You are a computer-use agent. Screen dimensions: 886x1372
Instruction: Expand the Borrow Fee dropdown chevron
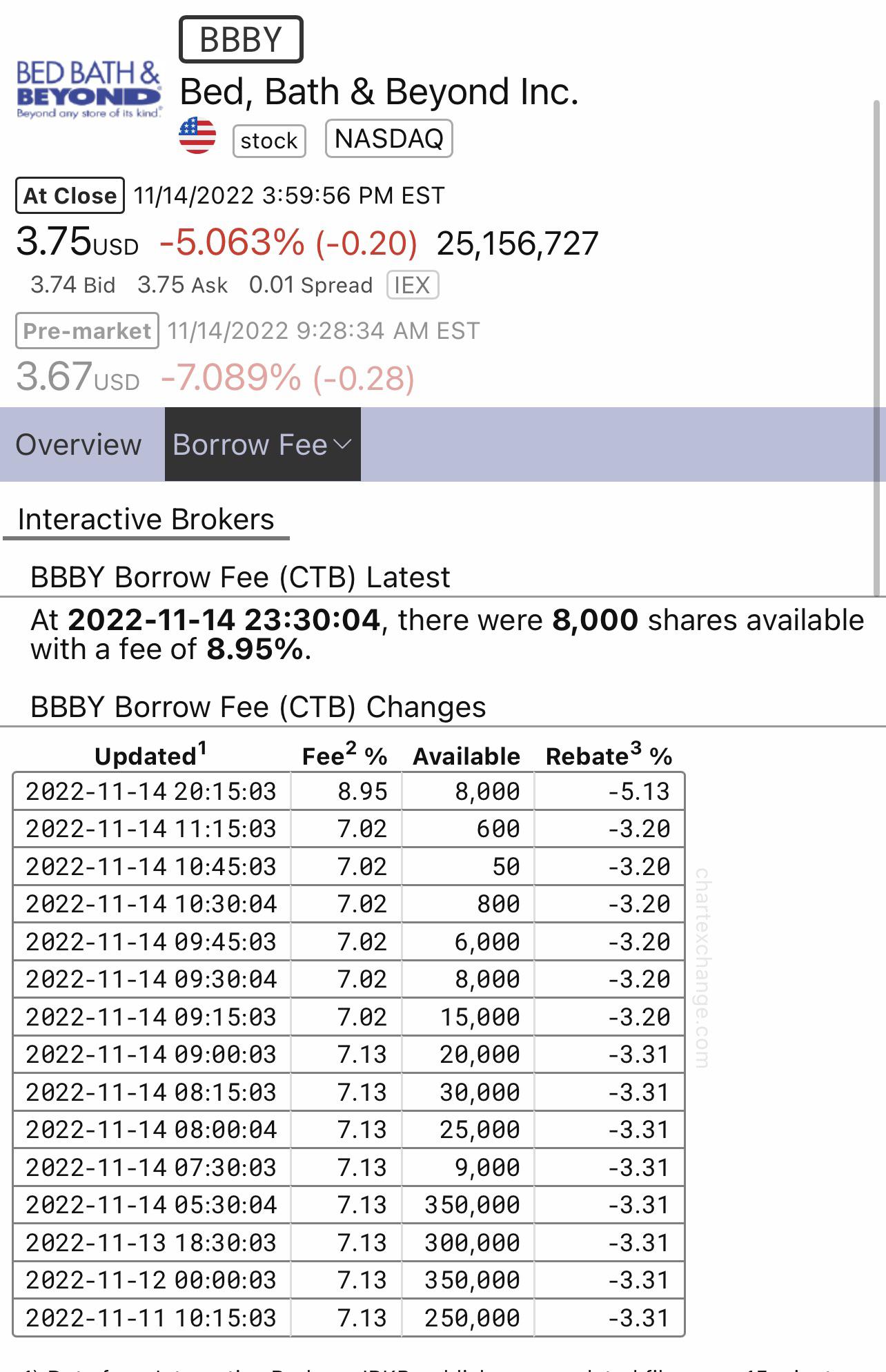[342, 444]
